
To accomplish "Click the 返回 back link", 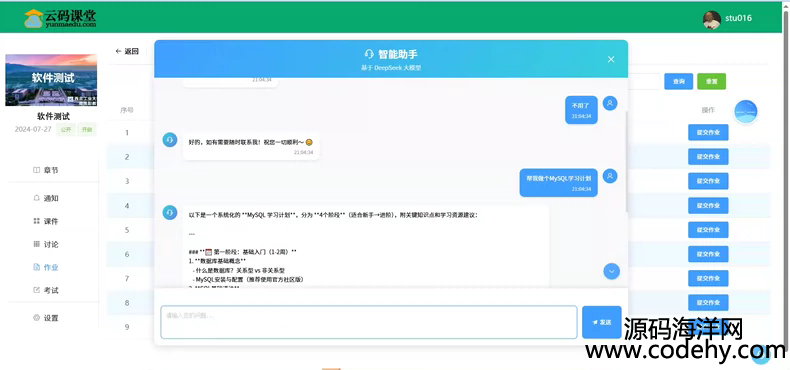I will (127, 51).
